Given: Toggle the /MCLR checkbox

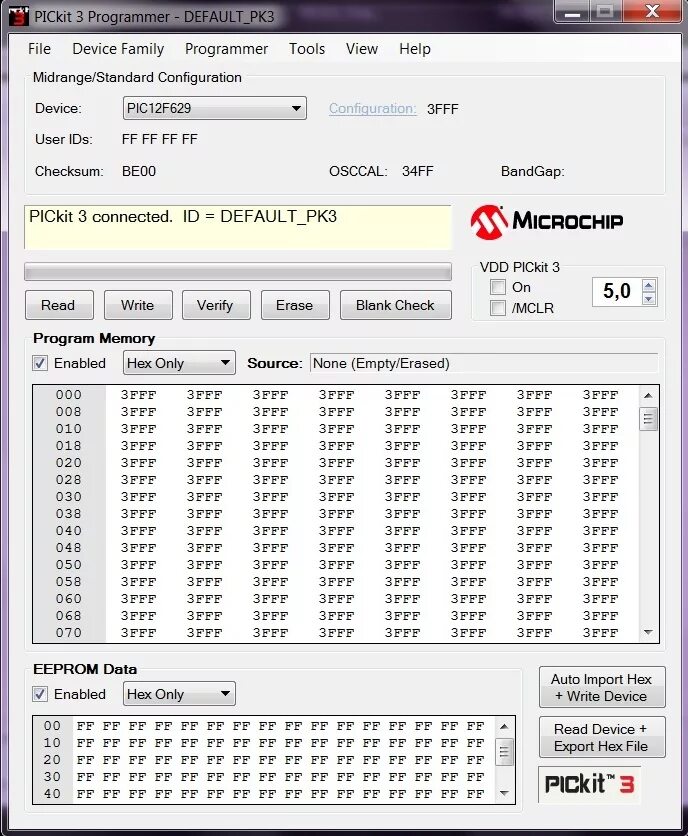Looking at the screenshot, I should (498, 308).
